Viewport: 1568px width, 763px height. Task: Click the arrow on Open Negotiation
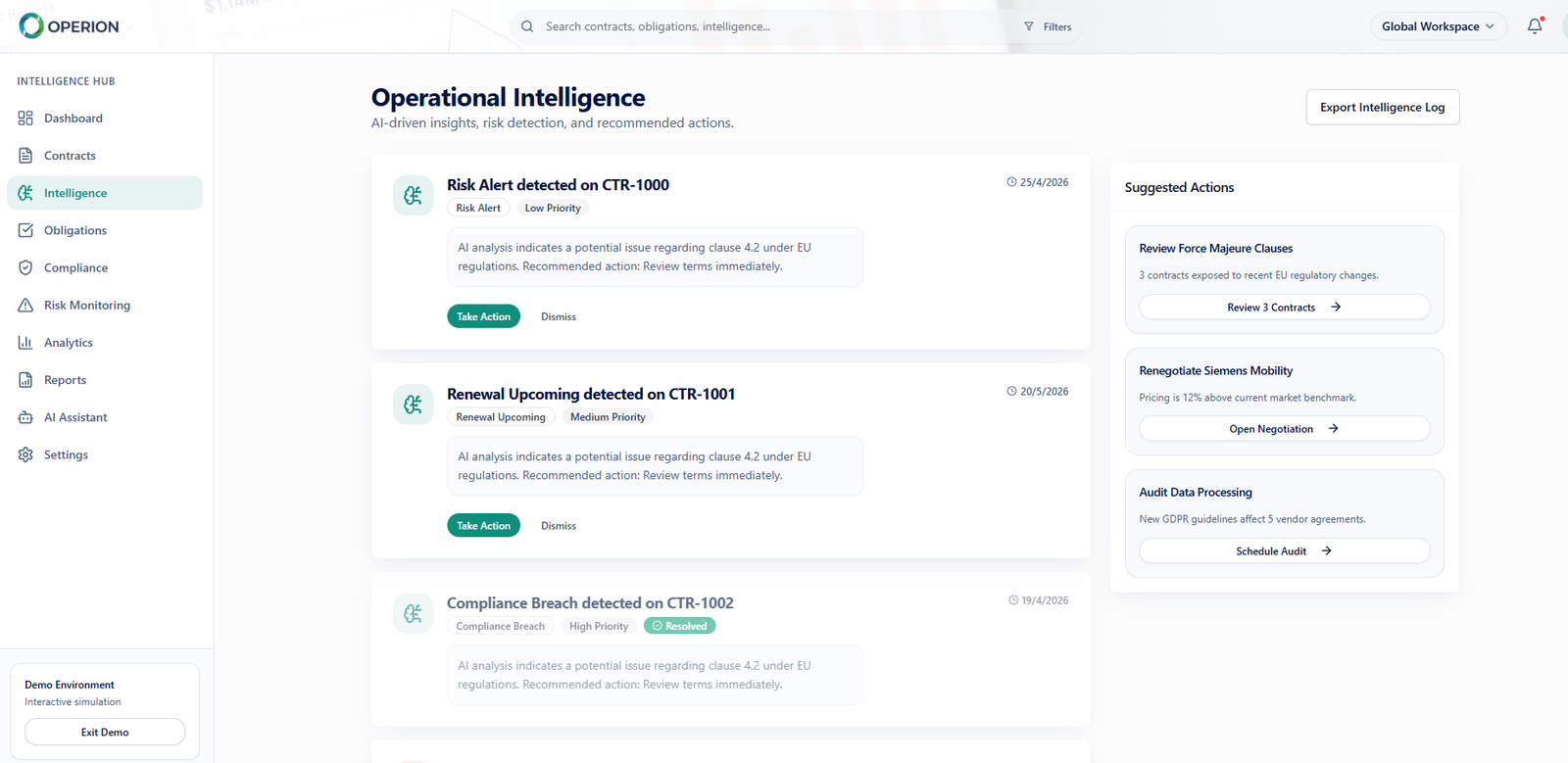pyautogui.click(x=1333, y=429)
